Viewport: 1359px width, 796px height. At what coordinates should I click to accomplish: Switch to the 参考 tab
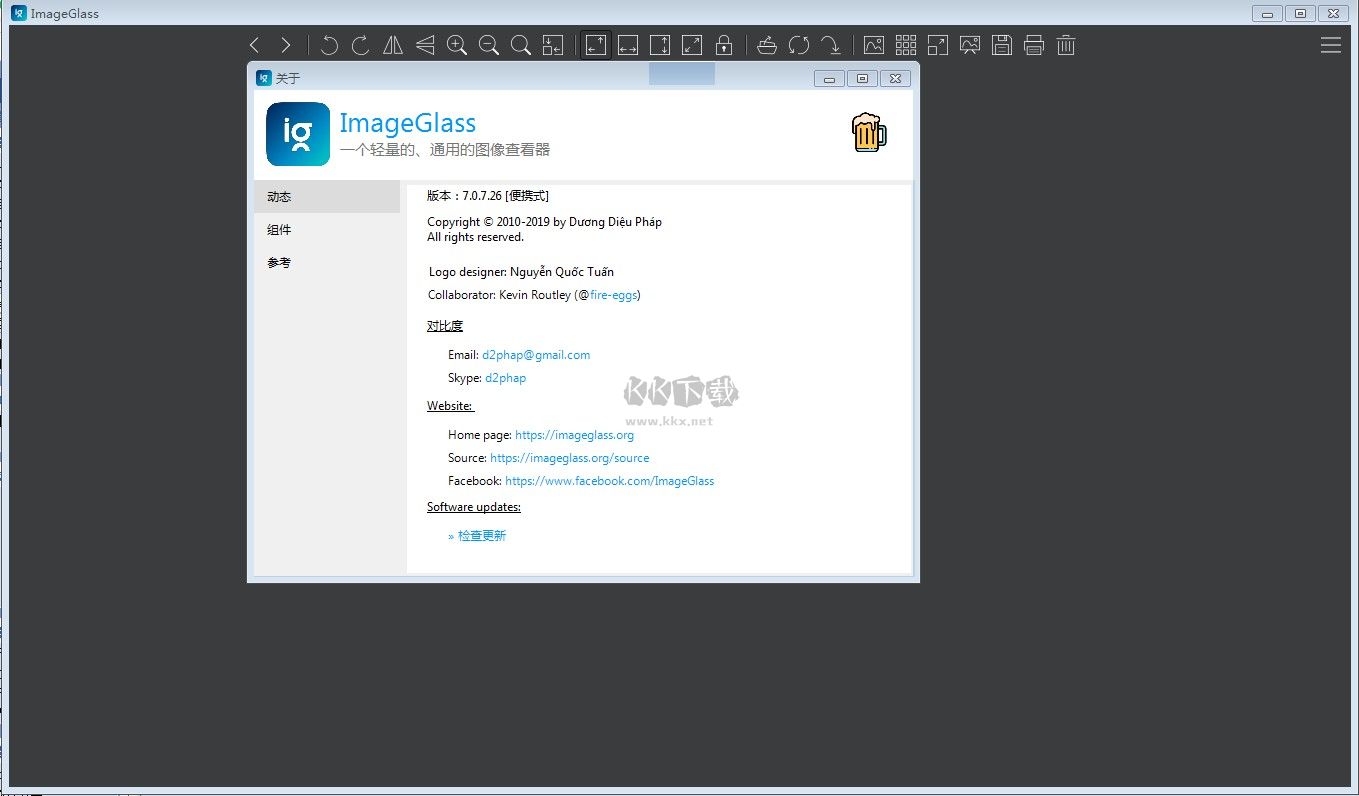[x=278, y=262]
